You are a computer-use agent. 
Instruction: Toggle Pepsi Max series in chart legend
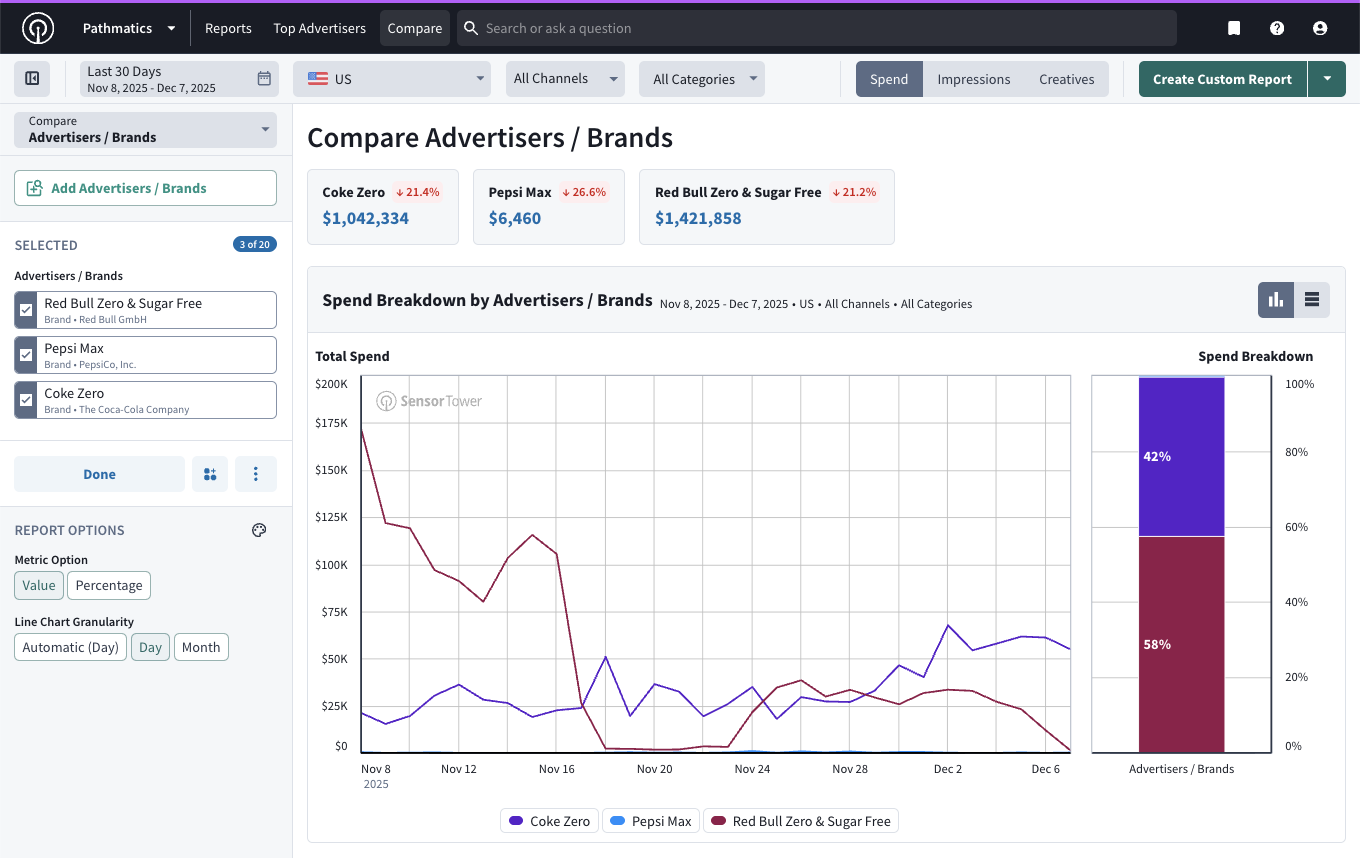(x=651, y=821)
